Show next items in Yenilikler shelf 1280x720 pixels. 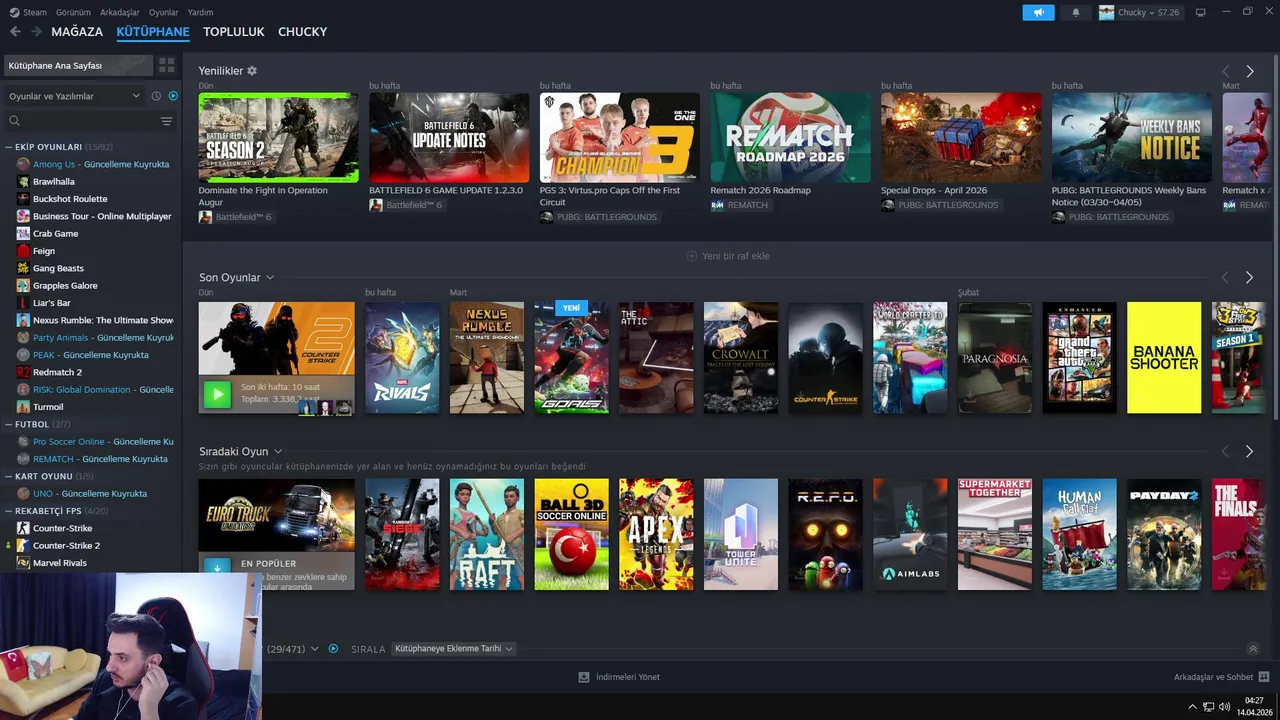1249,71
